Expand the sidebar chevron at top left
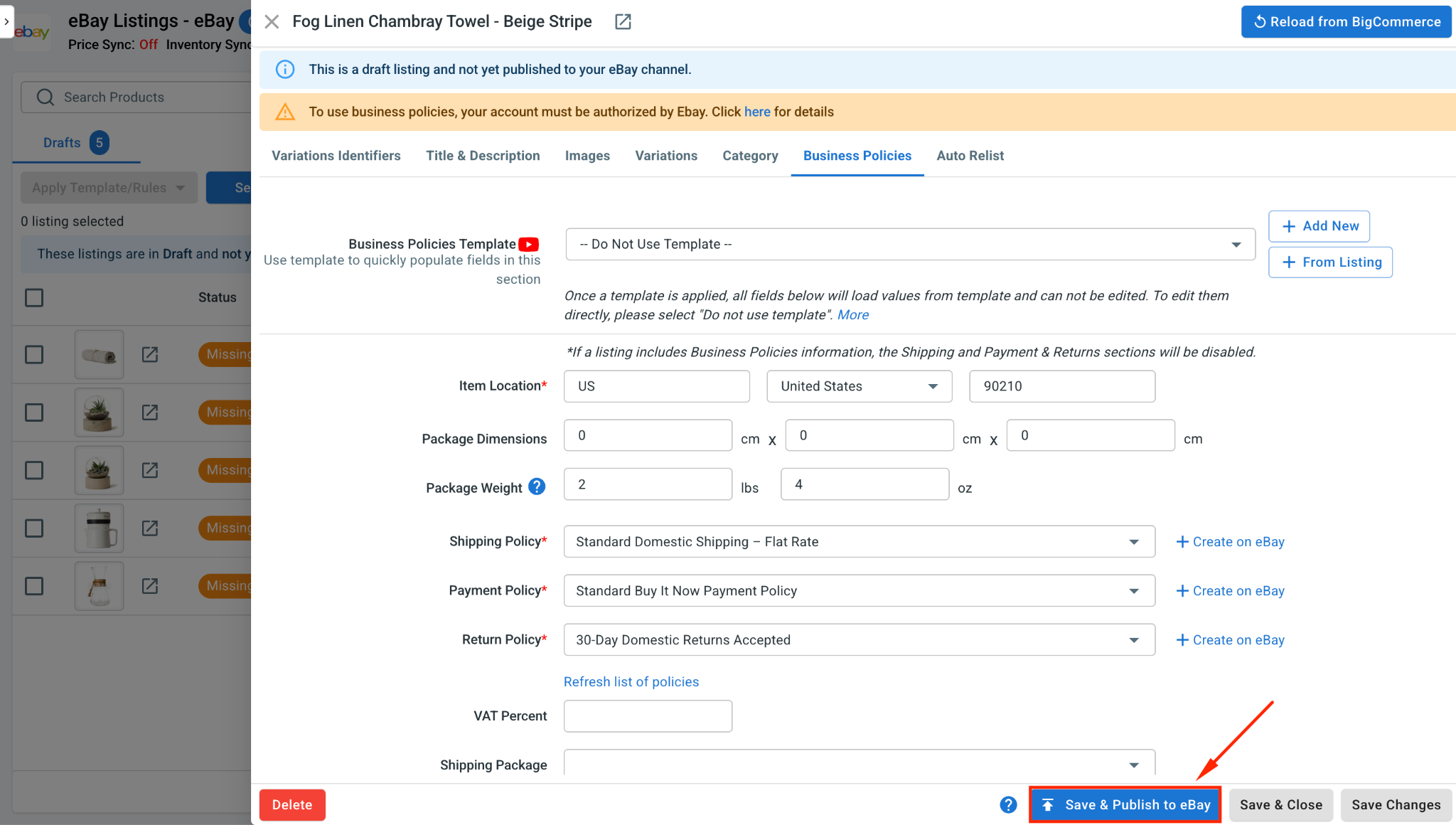Screen dimensions: 1456x825 (x=6, y=21)
